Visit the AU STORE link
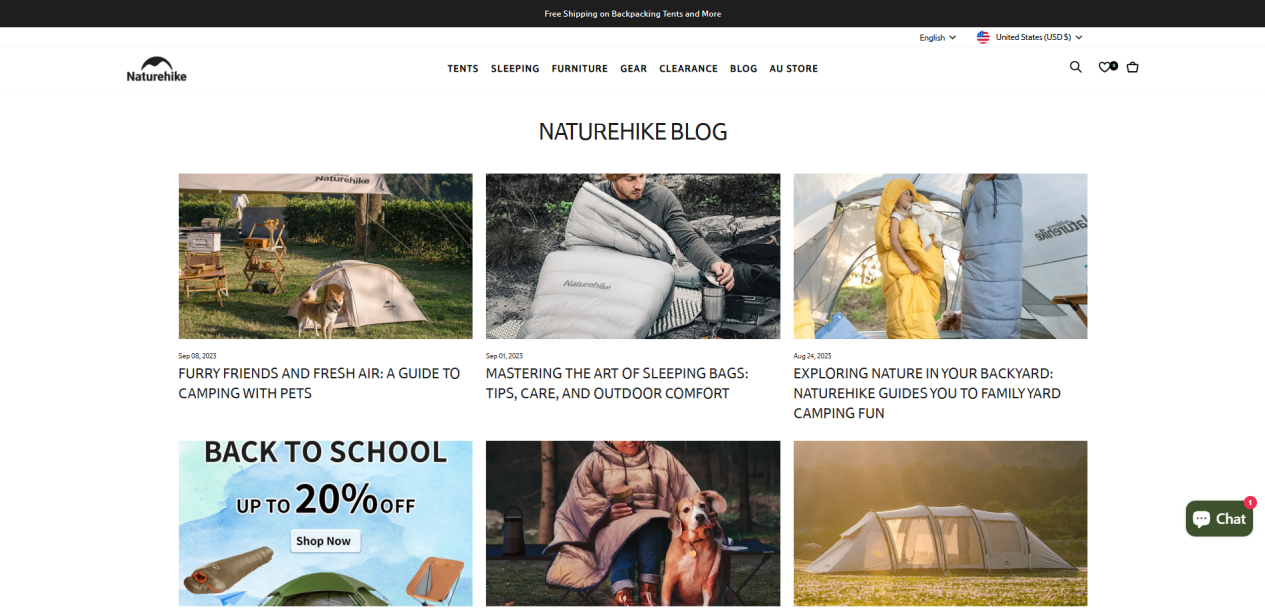The width and height of the screenshot is (1265, 611). (794, 69)
